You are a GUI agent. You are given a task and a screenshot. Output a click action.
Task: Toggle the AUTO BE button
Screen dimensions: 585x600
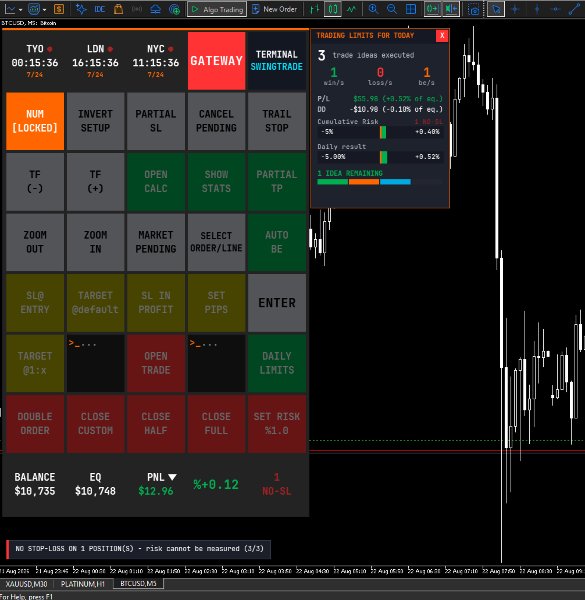(277, 242)
